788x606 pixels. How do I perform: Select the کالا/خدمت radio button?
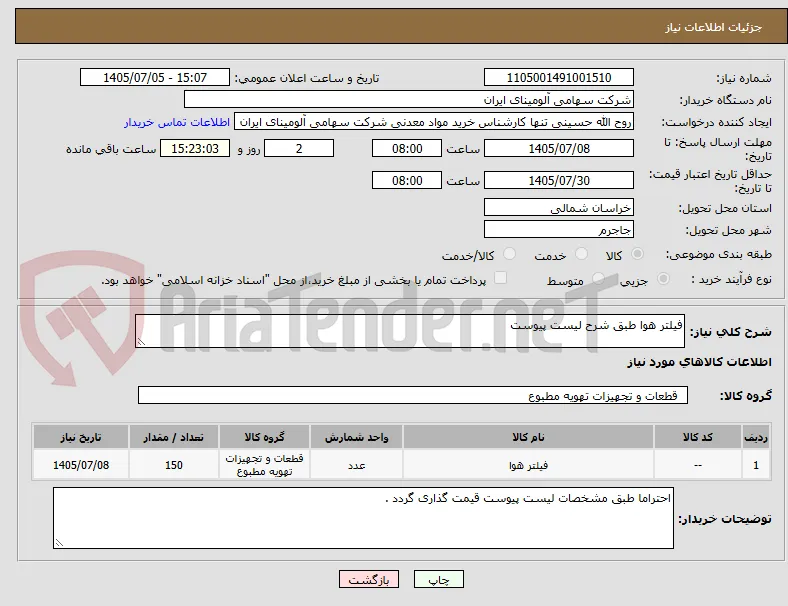click(510, 254)
